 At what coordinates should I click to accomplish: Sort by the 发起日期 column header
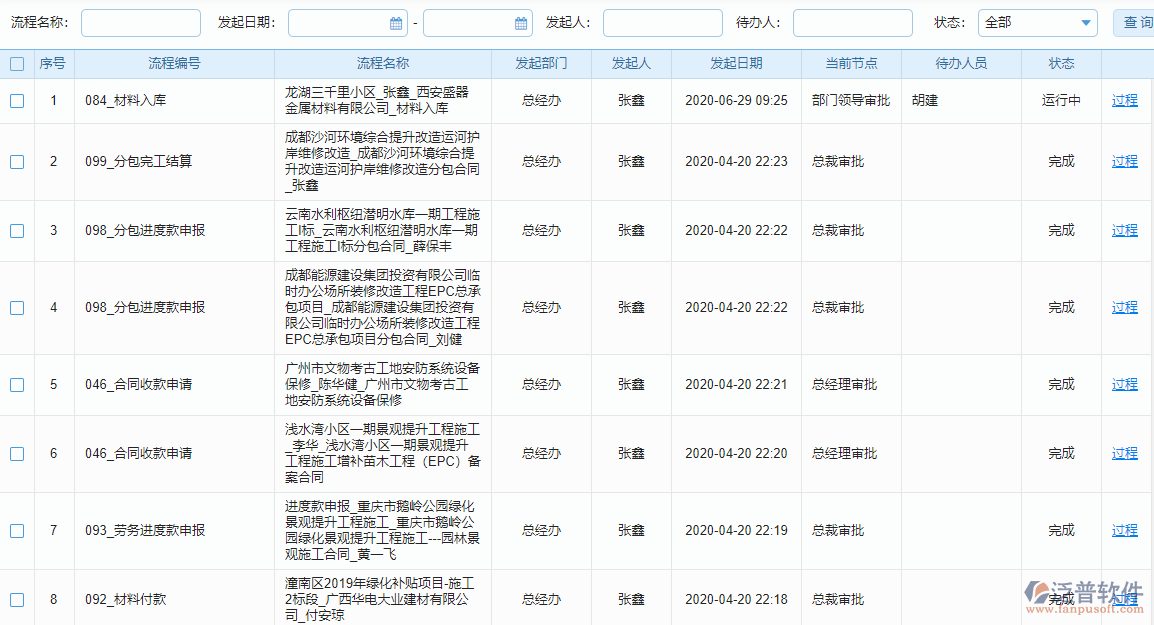click(x=736, y=64)
